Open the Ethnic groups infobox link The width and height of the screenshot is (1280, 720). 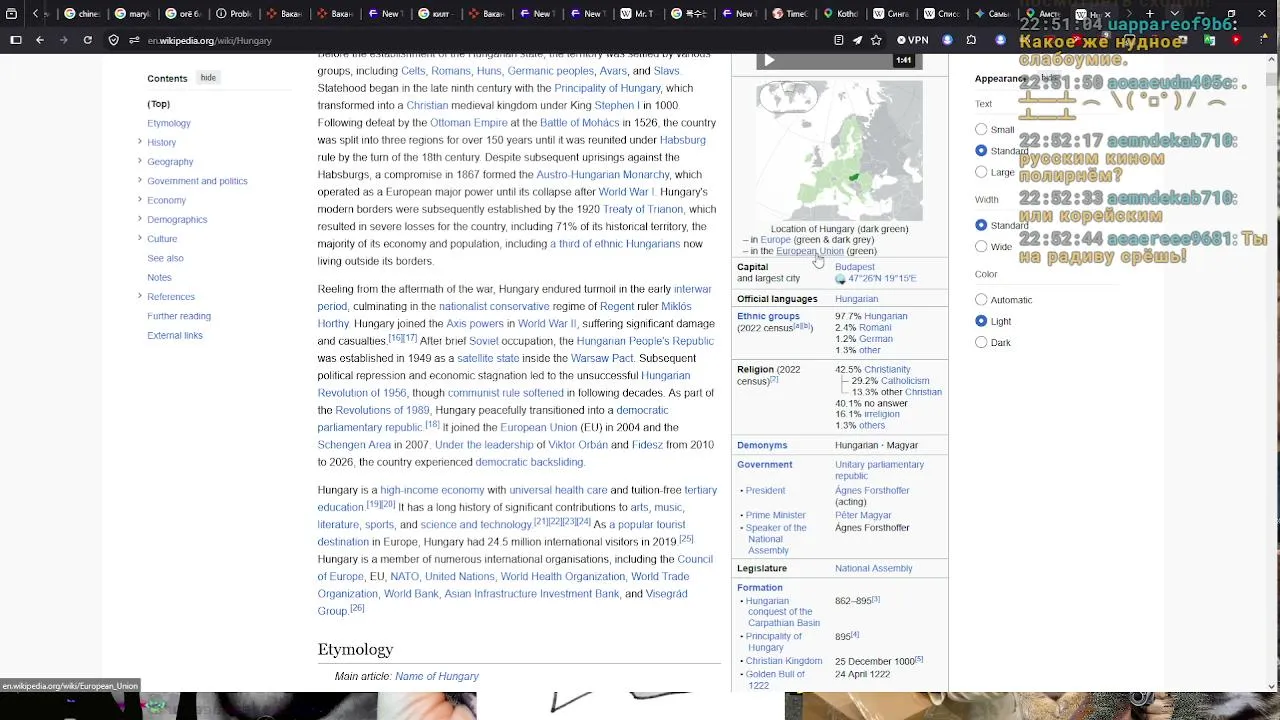[x=768, y=316]
